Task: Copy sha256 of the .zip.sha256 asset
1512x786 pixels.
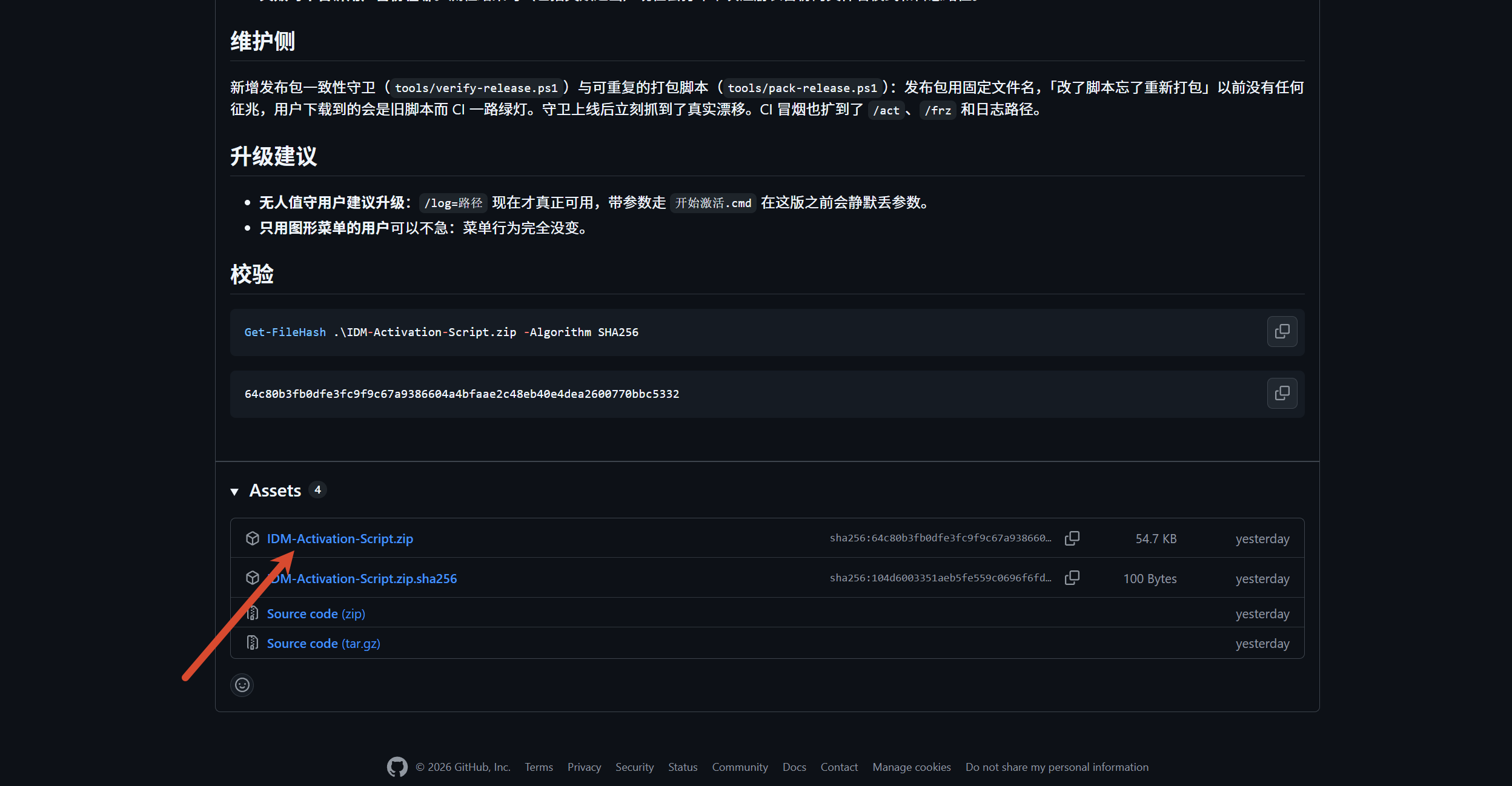Action: (1072, 578)
